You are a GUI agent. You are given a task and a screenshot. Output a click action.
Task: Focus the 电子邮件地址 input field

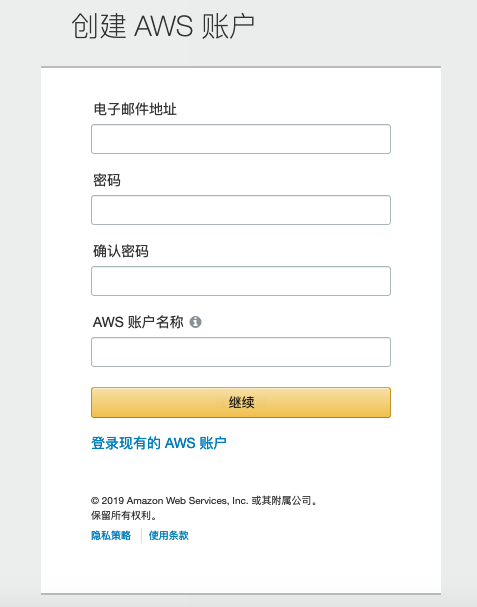(x=241, y=139)
